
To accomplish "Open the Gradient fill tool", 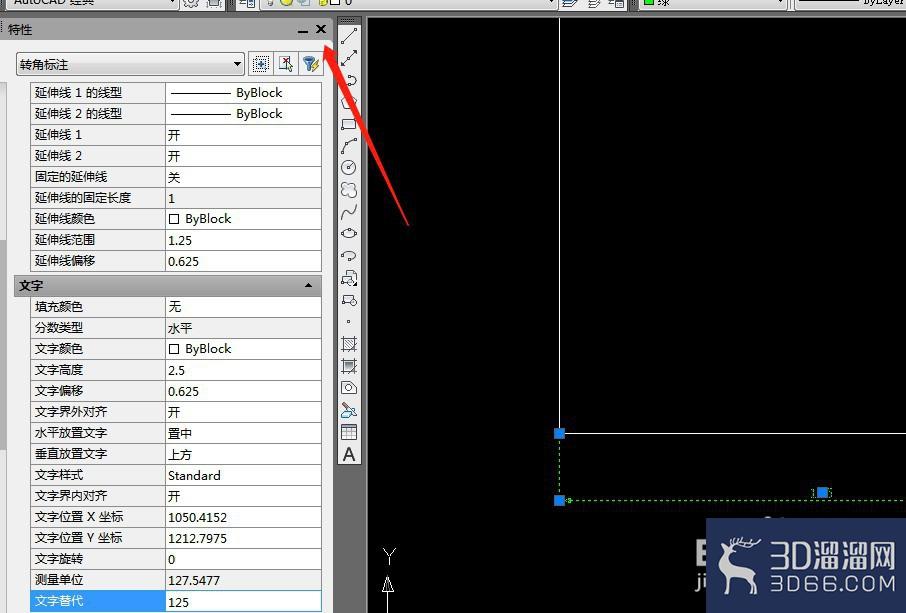I will (349, 366).
